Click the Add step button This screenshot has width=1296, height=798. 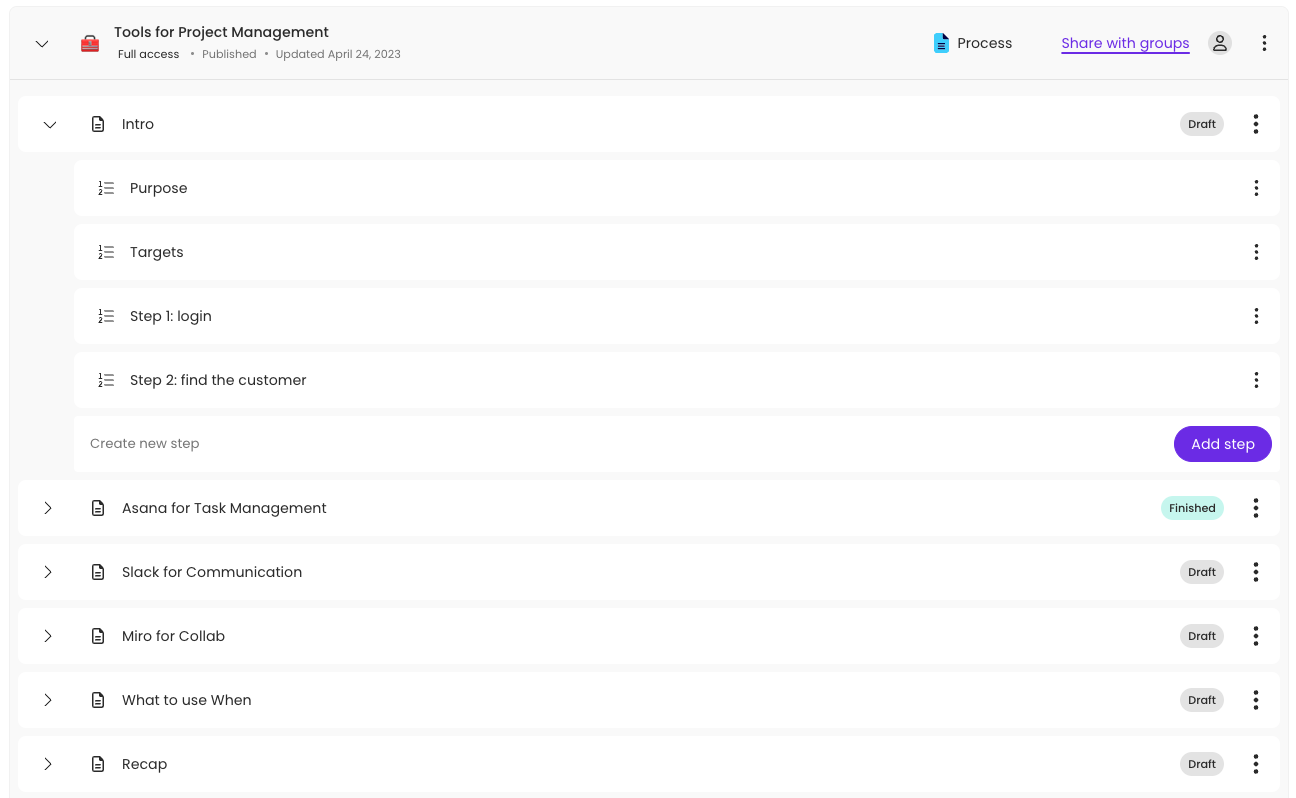pyautogui.click(x=1222, y=444)
